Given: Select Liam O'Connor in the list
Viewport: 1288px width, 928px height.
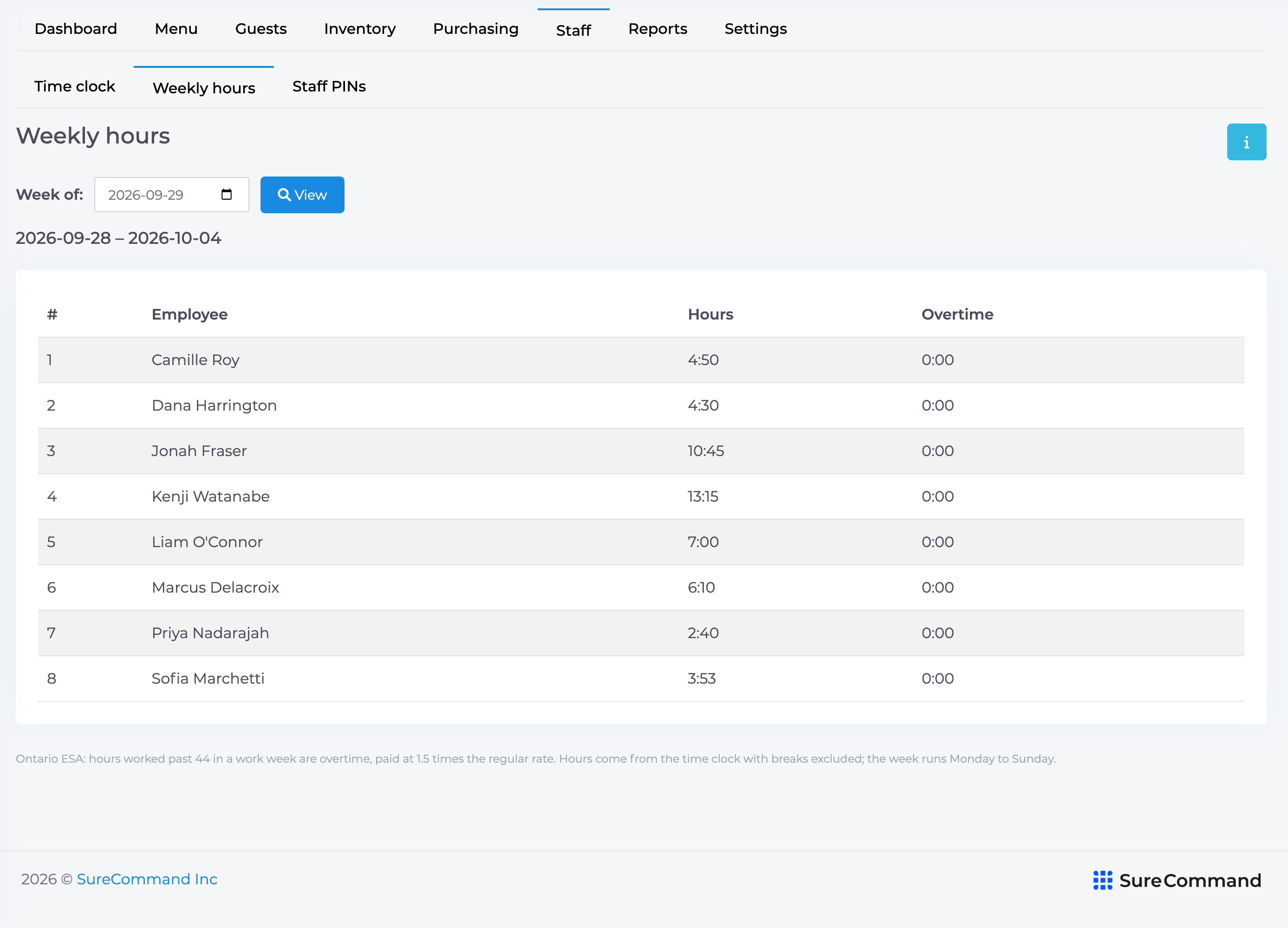Looking at the screenshot, I should tap(207, 542).
